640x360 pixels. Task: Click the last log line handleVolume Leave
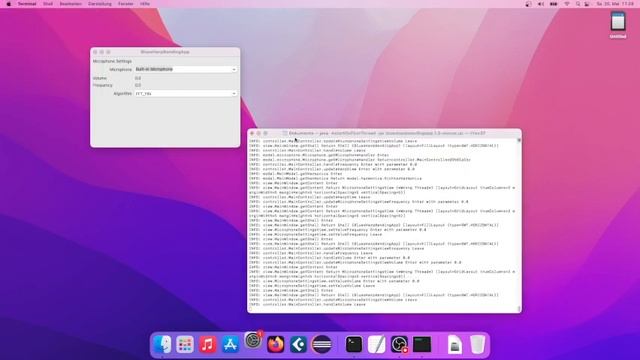click(307, 304)
